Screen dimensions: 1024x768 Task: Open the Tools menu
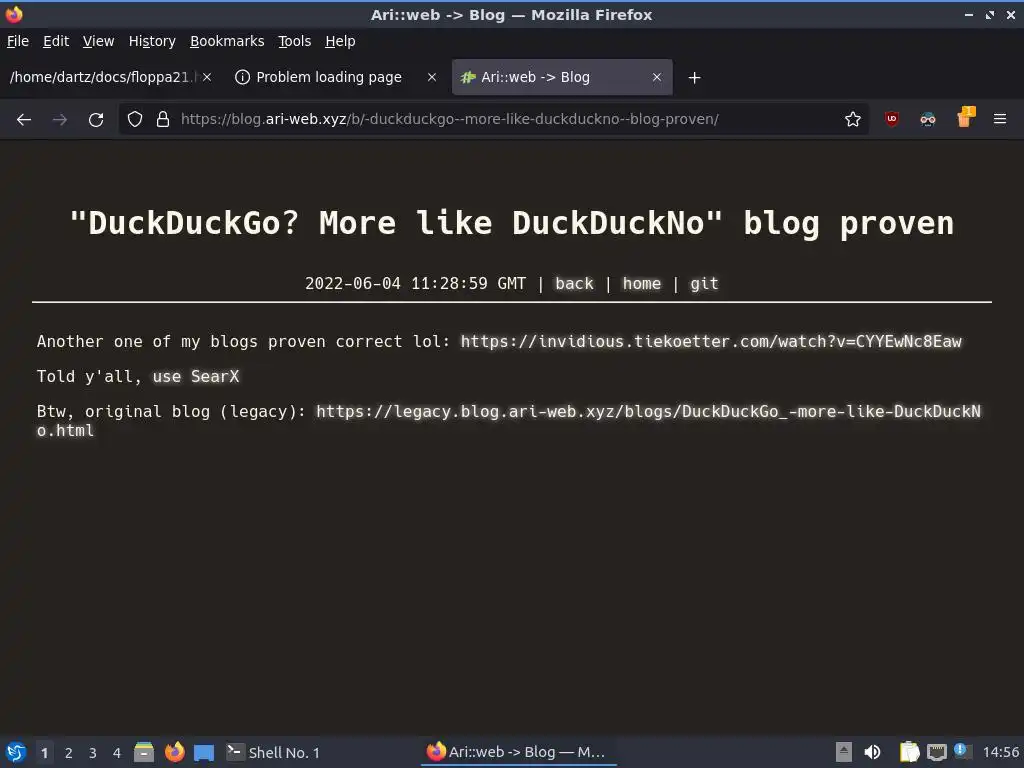pyautogui.click(x=295, y=41)
